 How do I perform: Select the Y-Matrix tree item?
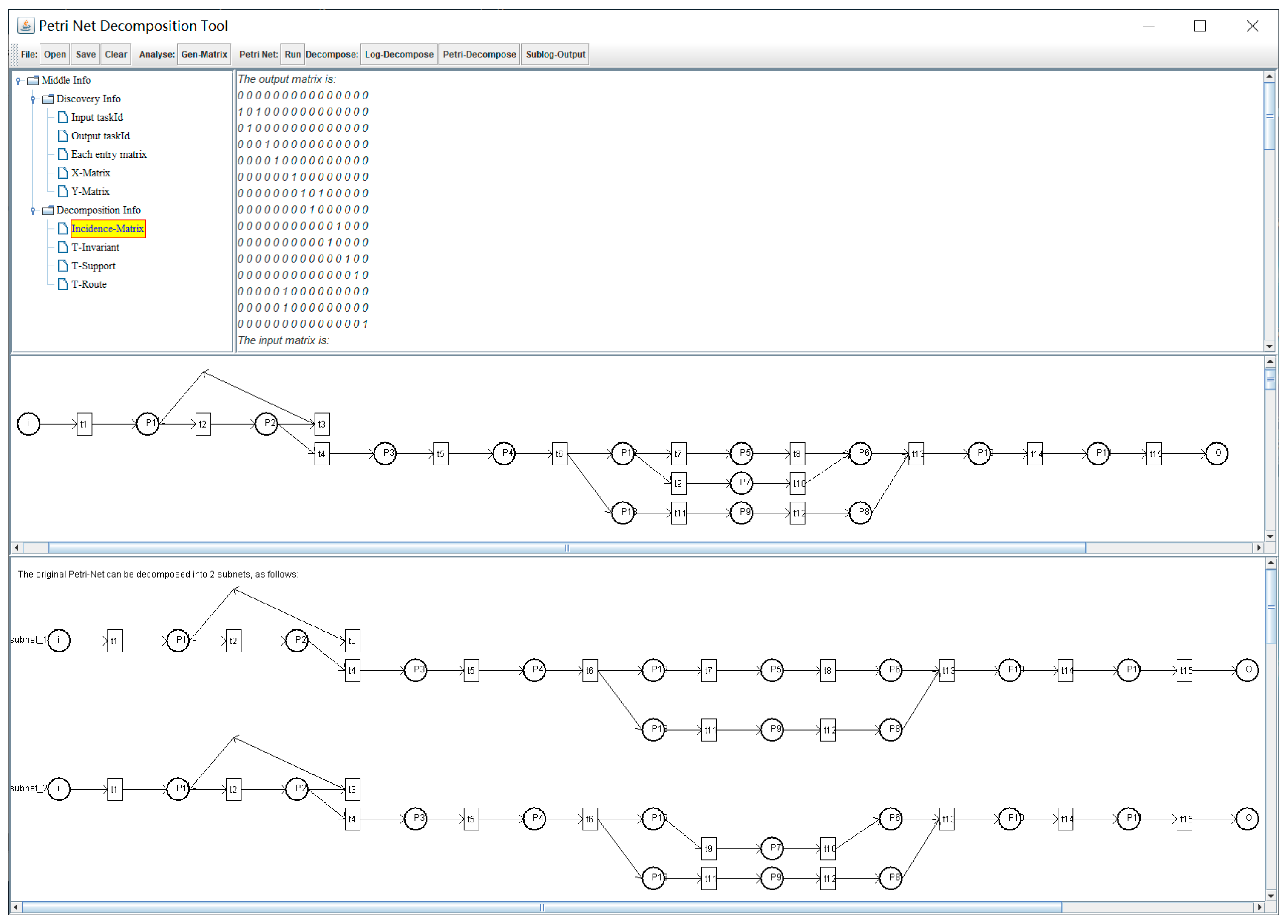(x=90, y=191)
